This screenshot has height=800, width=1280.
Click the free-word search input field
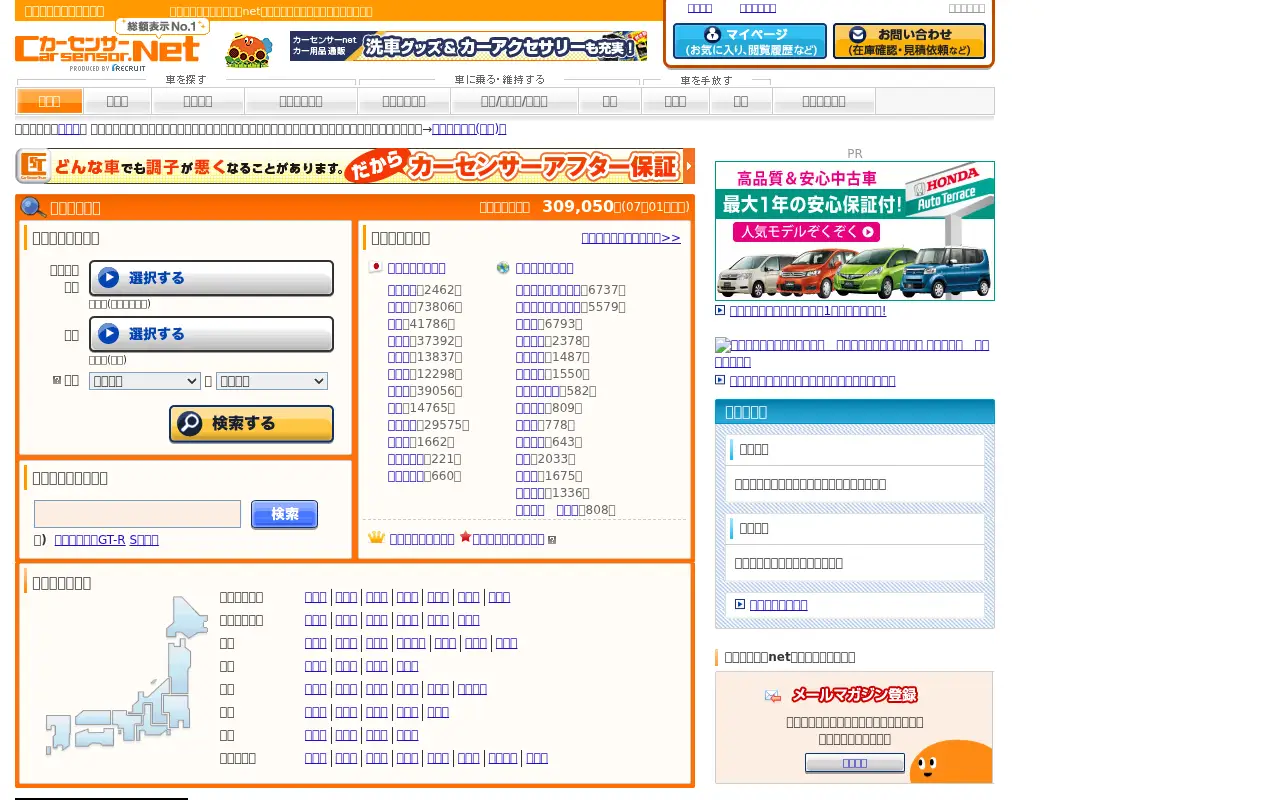tap(137, 514)
